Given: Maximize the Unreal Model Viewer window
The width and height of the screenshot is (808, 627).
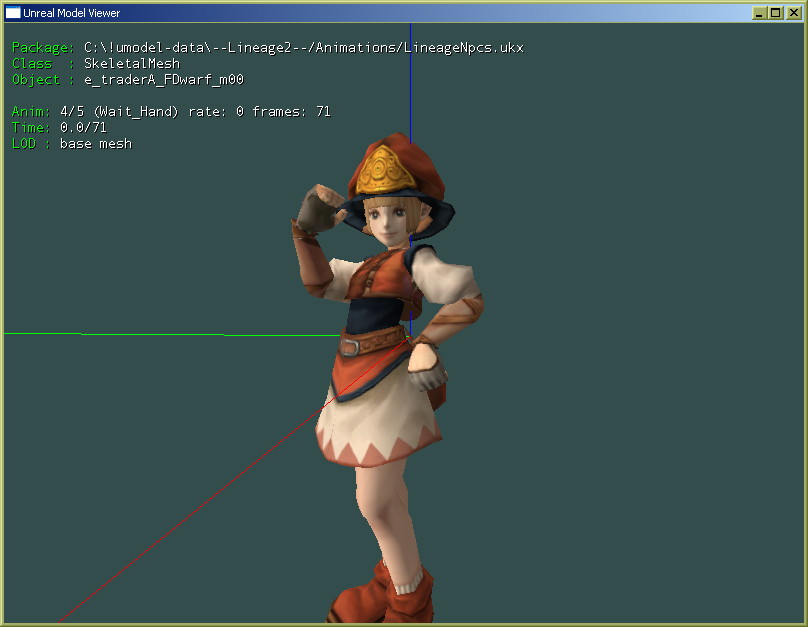Looking at the screenshot, I should tap(776, 13).
